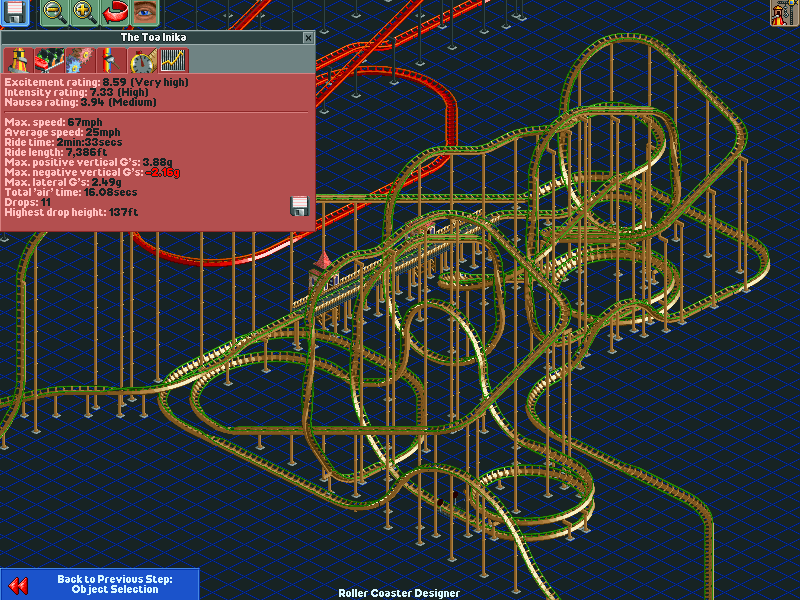Click the Average speed 25mph line
The height and width of the screenshot is (600, 800).
pos(62,132)
